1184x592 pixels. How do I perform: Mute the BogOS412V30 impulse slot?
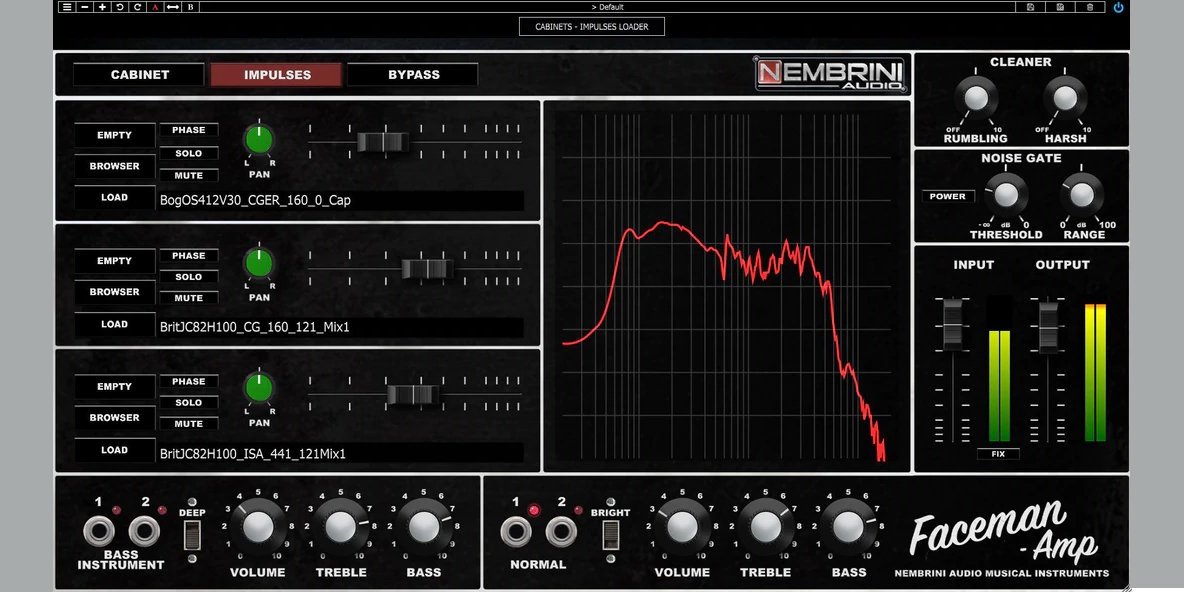[188, 176]
